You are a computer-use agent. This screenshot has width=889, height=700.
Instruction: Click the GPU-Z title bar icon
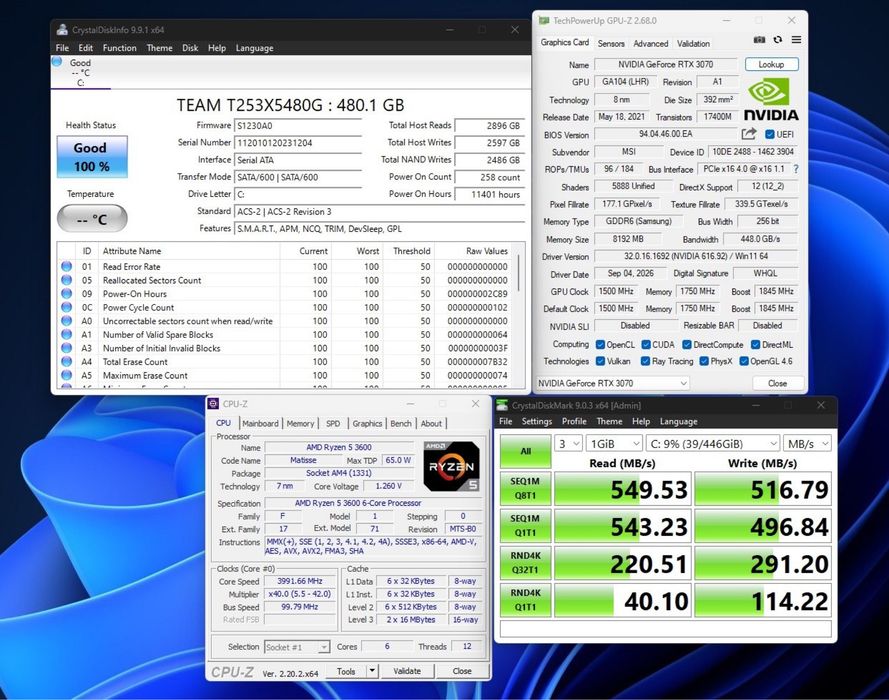(544, 20)
